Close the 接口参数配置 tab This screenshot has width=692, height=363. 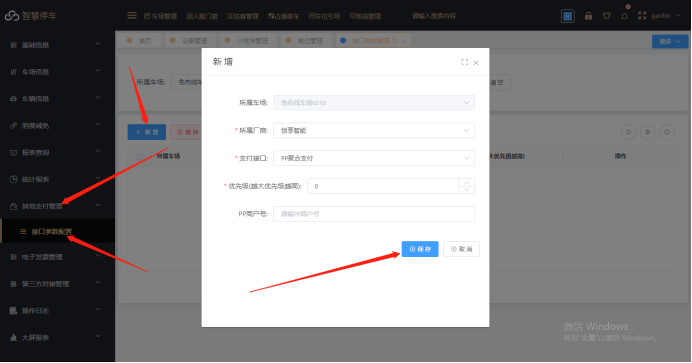pos(404,41)
